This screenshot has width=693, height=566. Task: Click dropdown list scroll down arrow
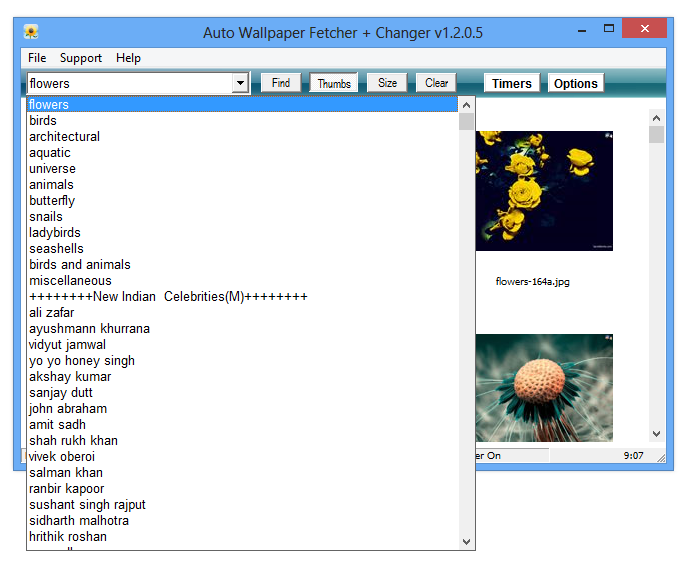466,542
